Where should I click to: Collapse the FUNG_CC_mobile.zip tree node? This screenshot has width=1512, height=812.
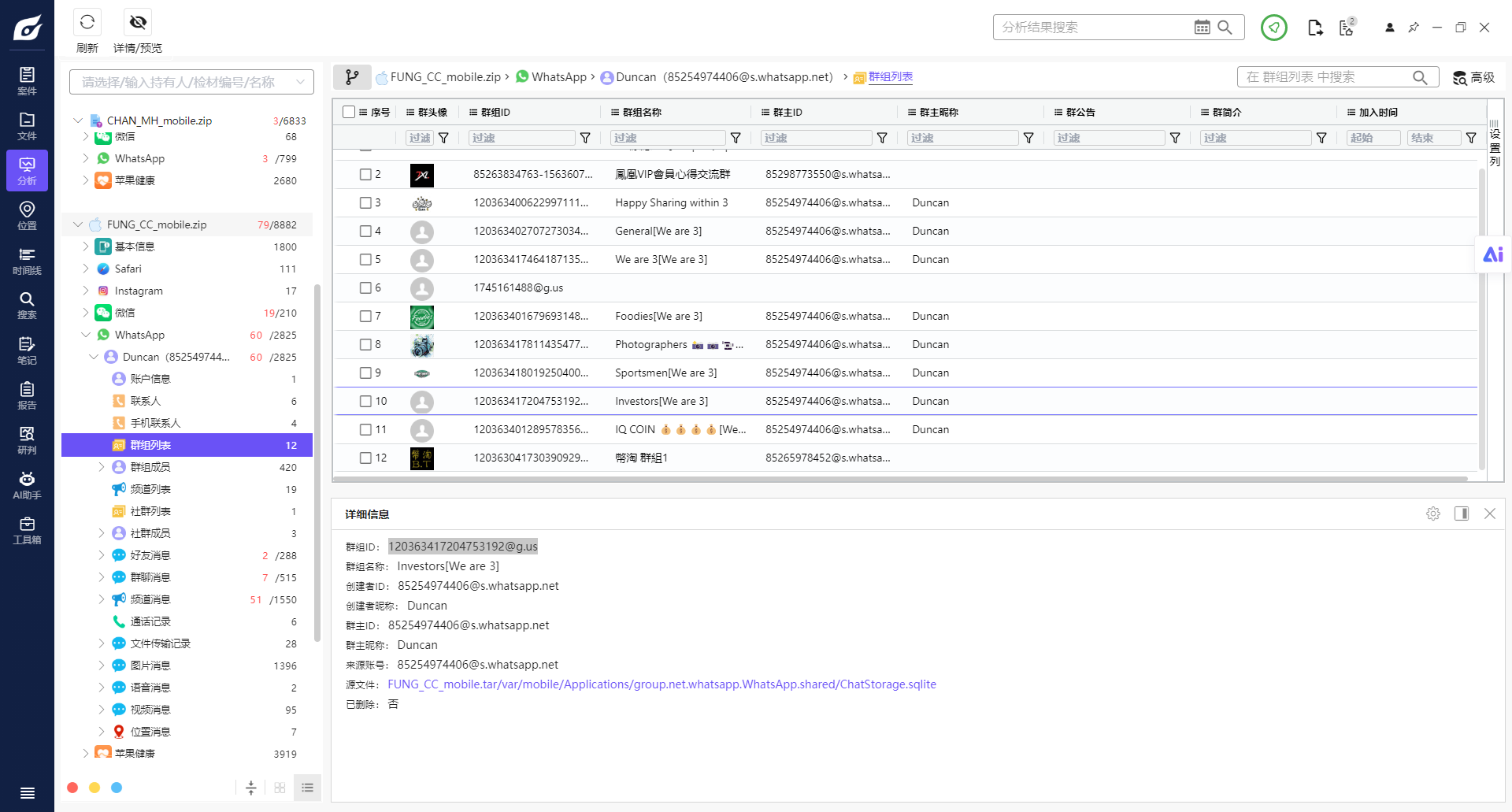pyautogui.click(x=78, y=224)
